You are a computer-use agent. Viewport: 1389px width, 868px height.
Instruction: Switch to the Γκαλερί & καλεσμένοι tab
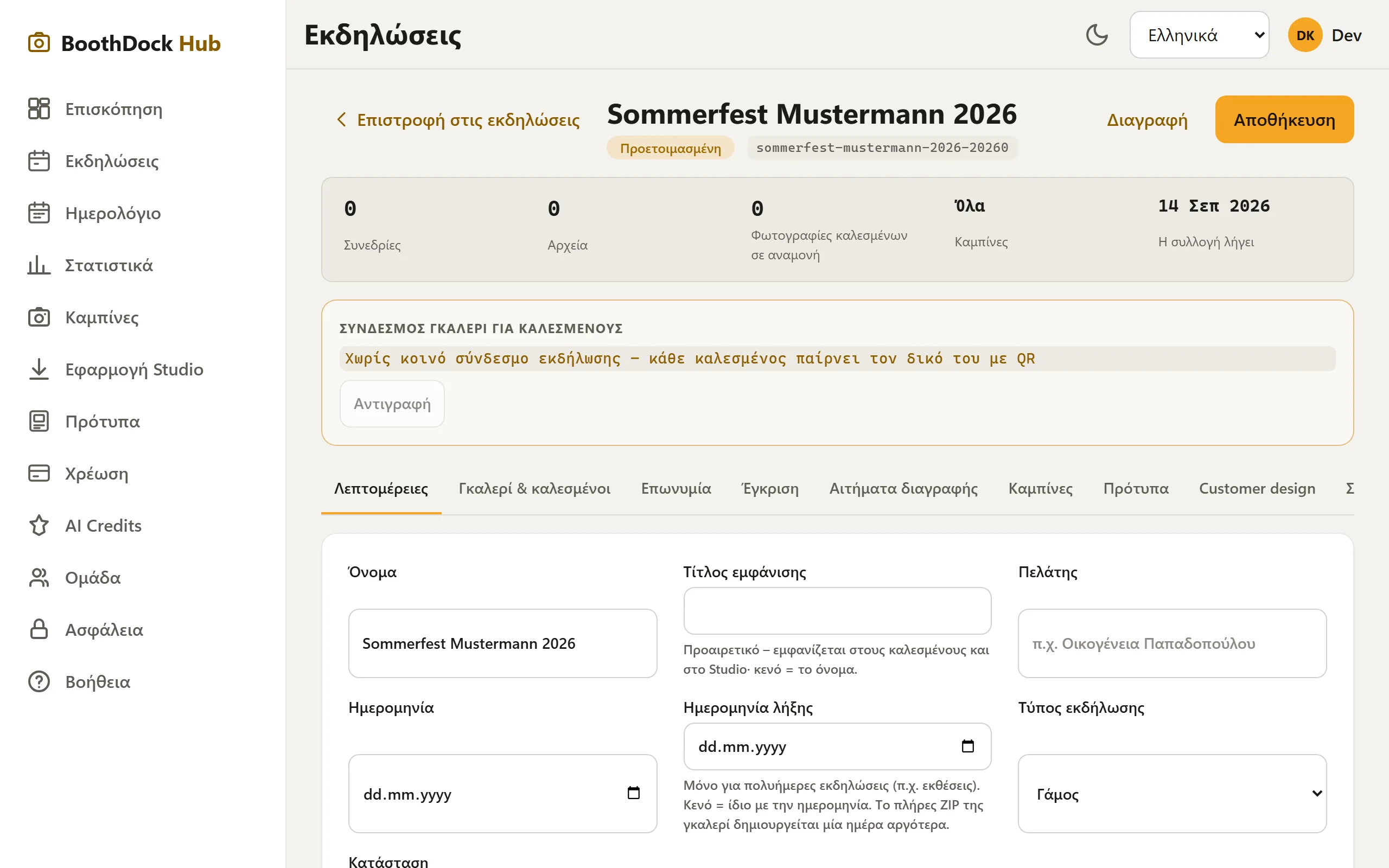(x=534, y=489)
